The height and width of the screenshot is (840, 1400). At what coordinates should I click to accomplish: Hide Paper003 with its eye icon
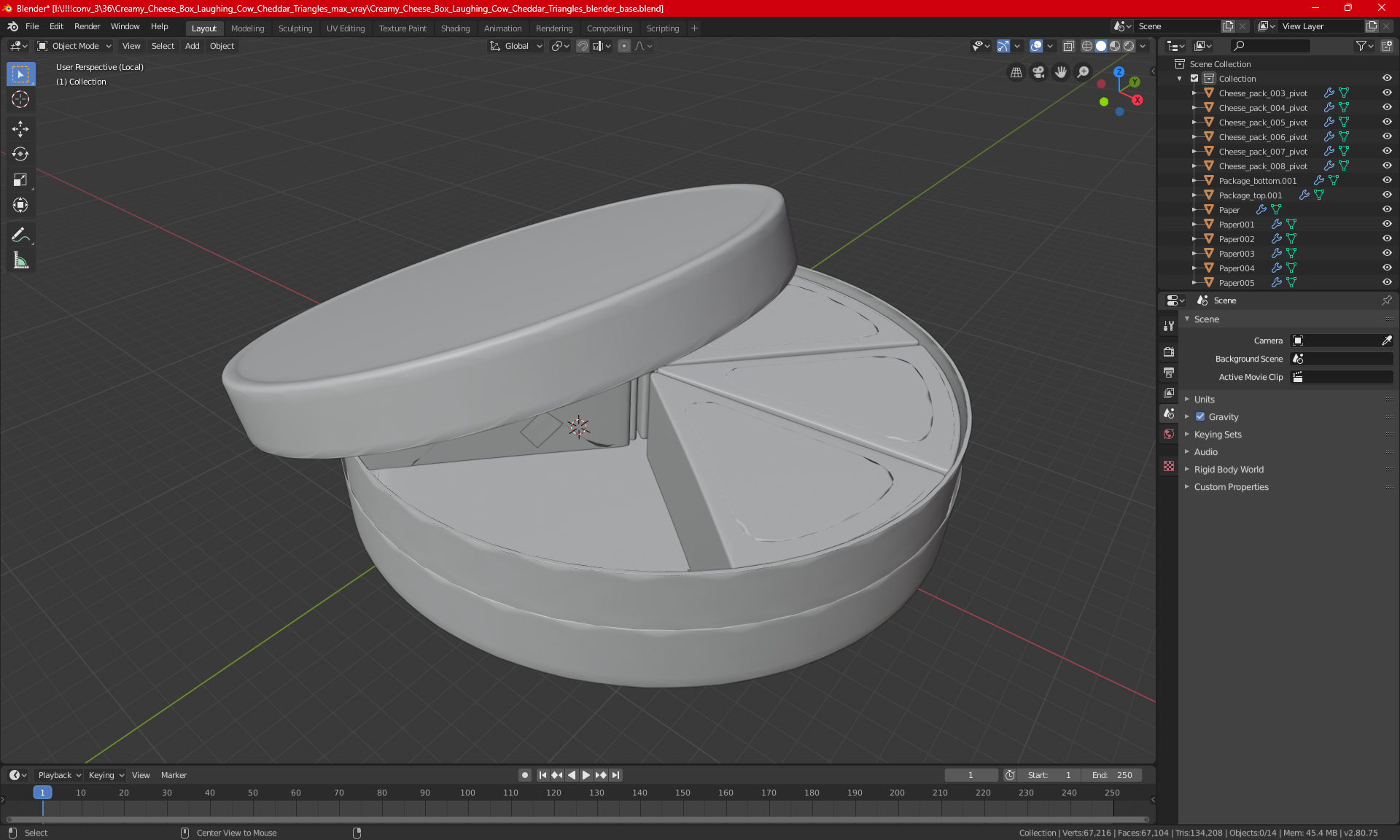[x=1387, y=253]
